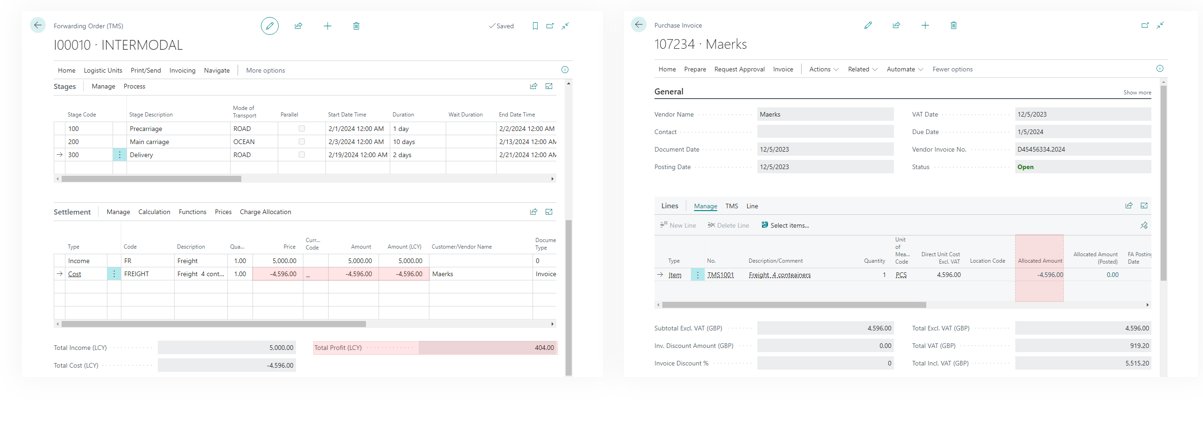Open row options for Delivery stage 300

pyautogui.click(x=119, y=155)
